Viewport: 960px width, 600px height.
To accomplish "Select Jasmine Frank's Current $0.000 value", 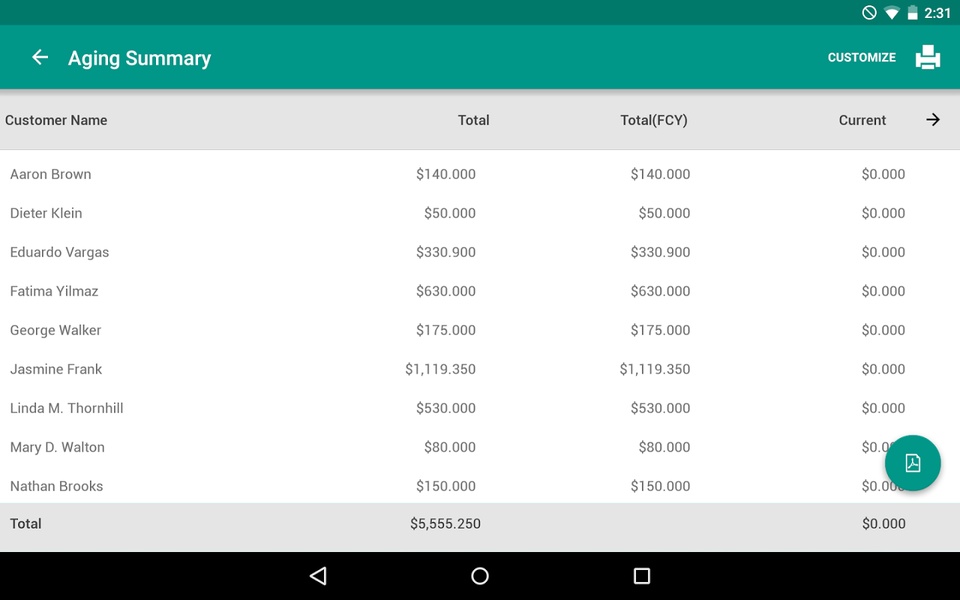I will click(883, 369).
